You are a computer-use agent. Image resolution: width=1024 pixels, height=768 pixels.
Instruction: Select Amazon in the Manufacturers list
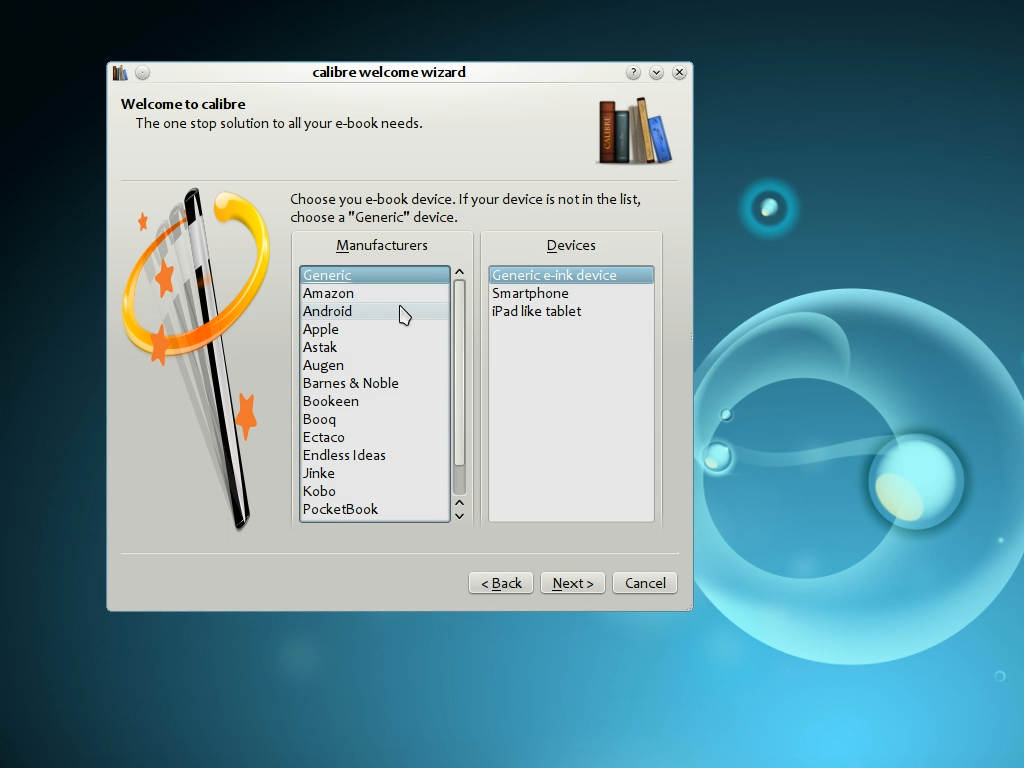coord(329,293)
